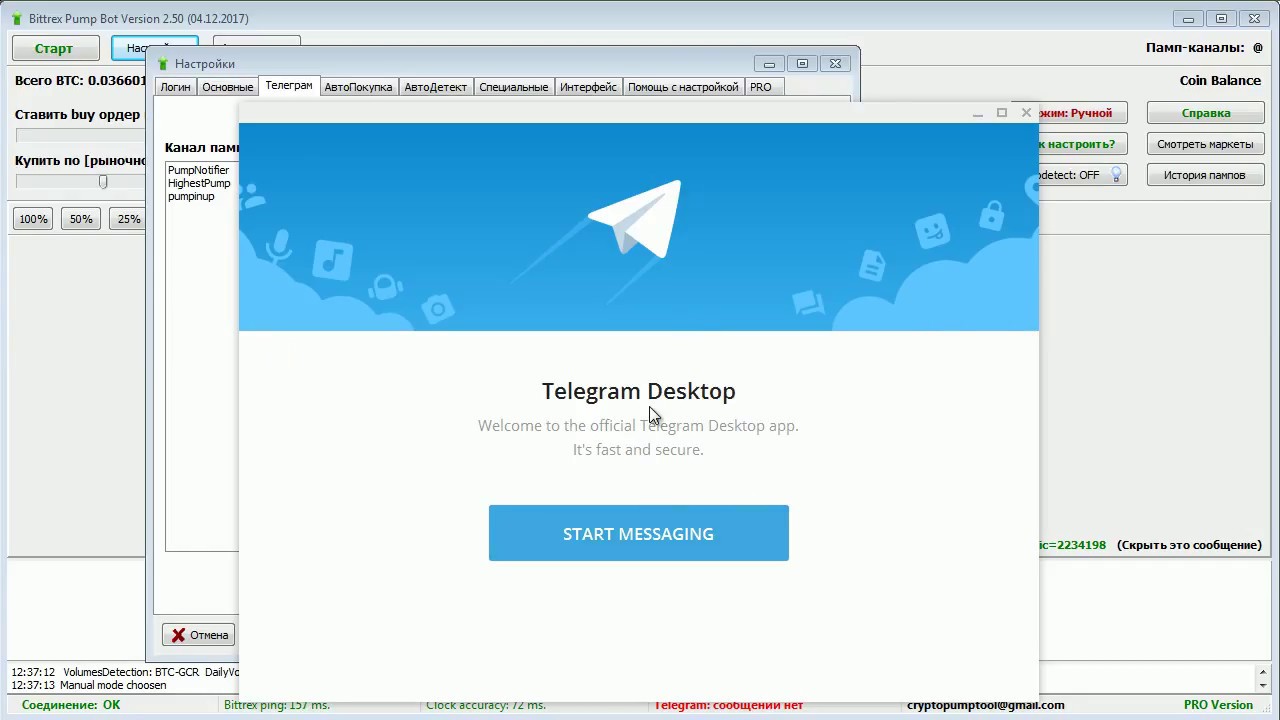Screen dimensions: 1280x720
Task: Click the Режим: Ручной mode button
Action: [1083, 113]
